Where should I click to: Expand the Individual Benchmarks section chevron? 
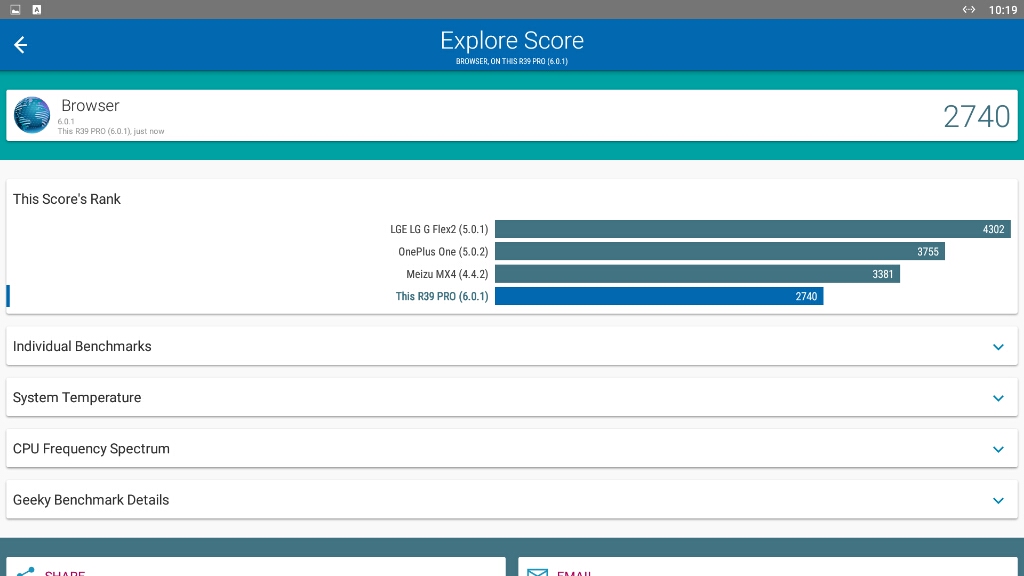(998, 347)
